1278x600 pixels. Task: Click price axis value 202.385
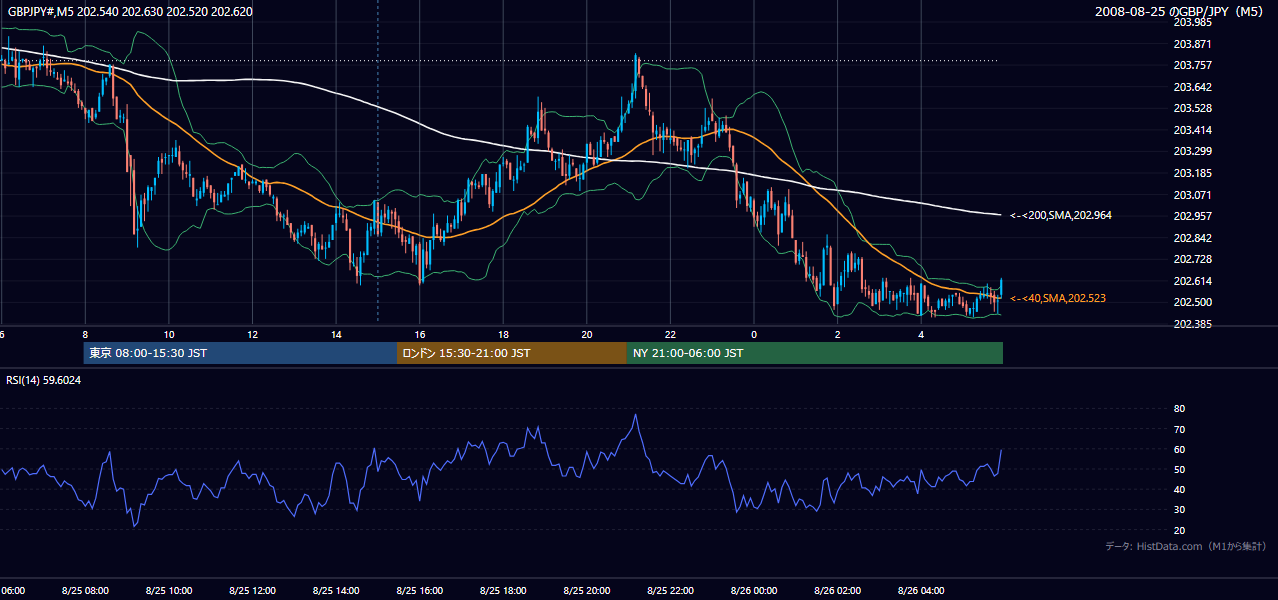[x=1192, y=324]
